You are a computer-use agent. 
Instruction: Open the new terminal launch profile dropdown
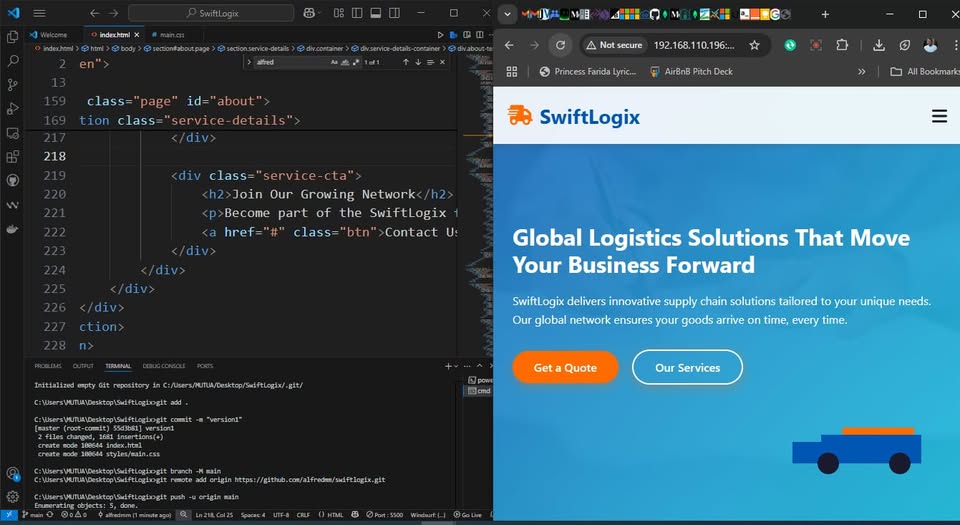tap(456, 366)
